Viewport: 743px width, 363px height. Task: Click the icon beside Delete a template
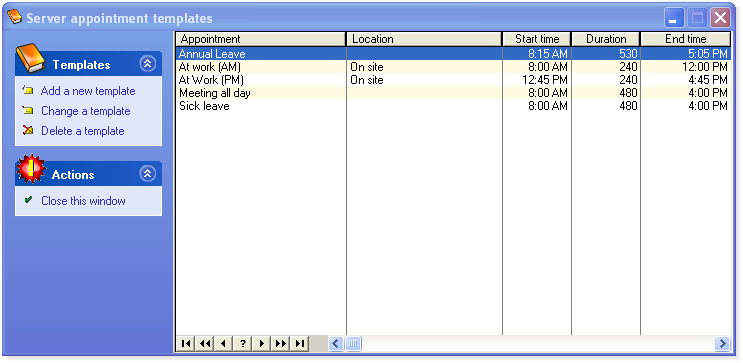click(x=28, y=130)
